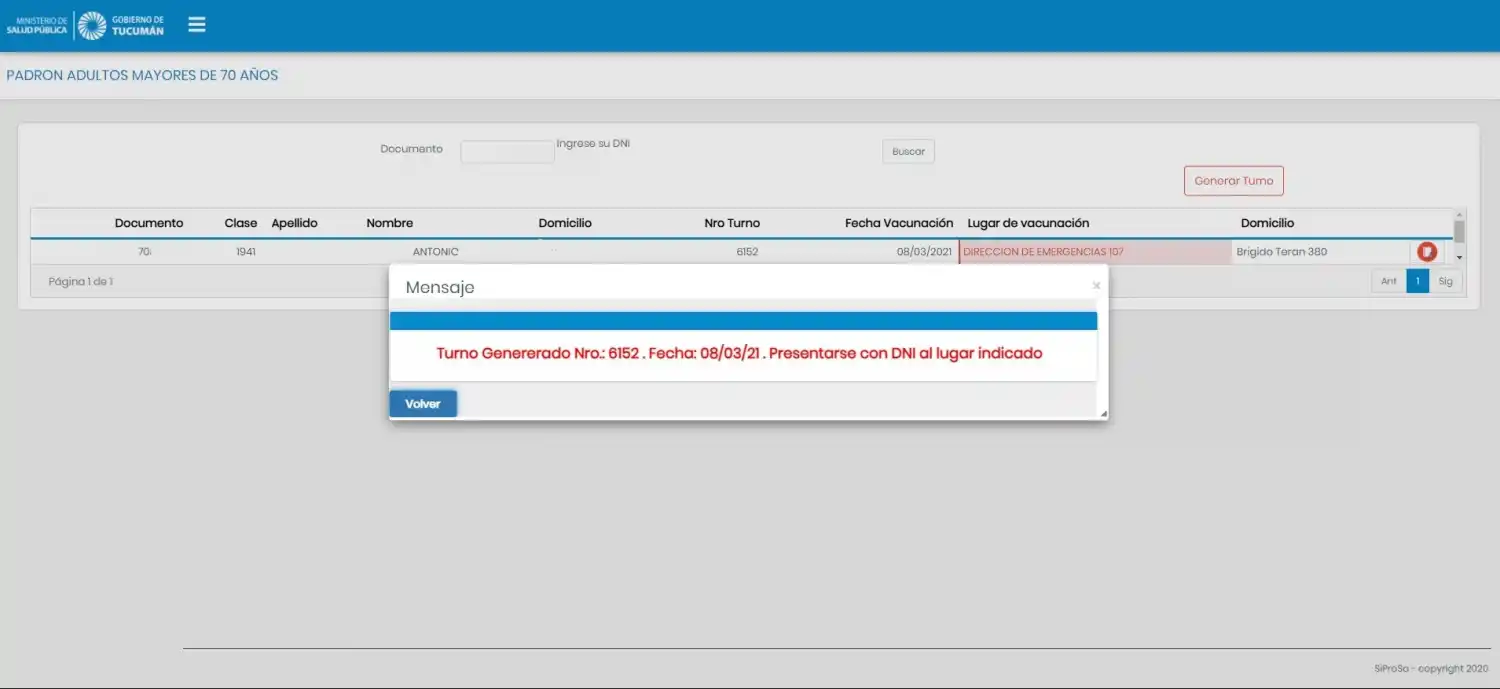The height and width of the screenshot is (689, 1500).
Task: Sort by the Nro Turno column header
Action: click(732, 222)
